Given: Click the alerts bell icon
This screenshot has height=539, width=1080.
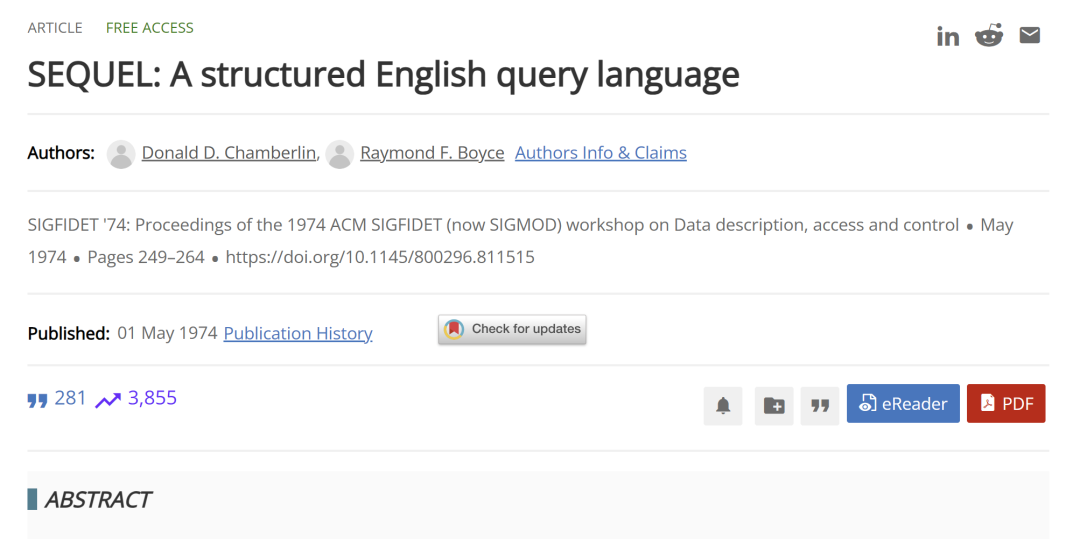Looking at the screenshot, I should point(723,405).
